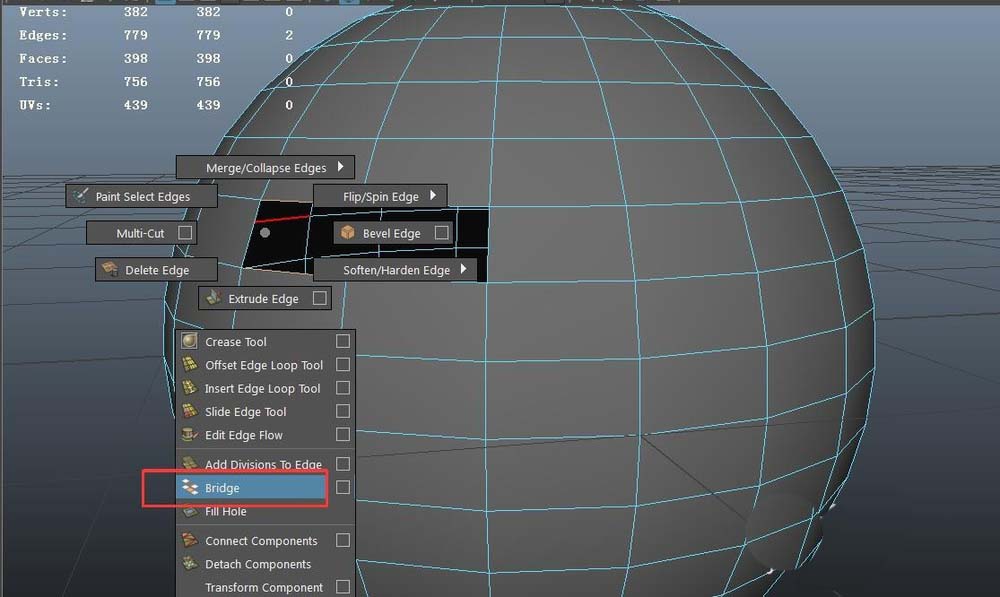Open Slide Edge Tool option box
This screenshot has height=597, width=1000.
342,411
